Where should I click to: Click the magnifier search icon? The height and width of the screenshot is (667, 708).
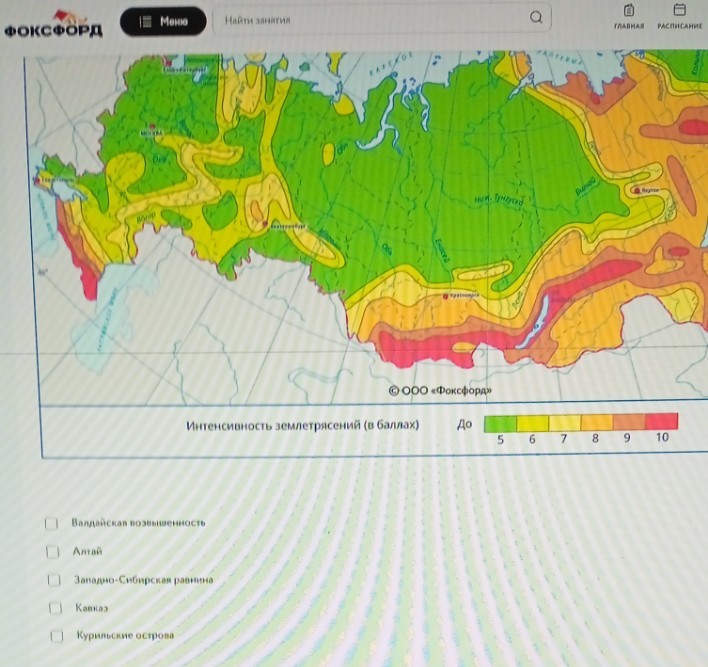[x=536, y=18]
